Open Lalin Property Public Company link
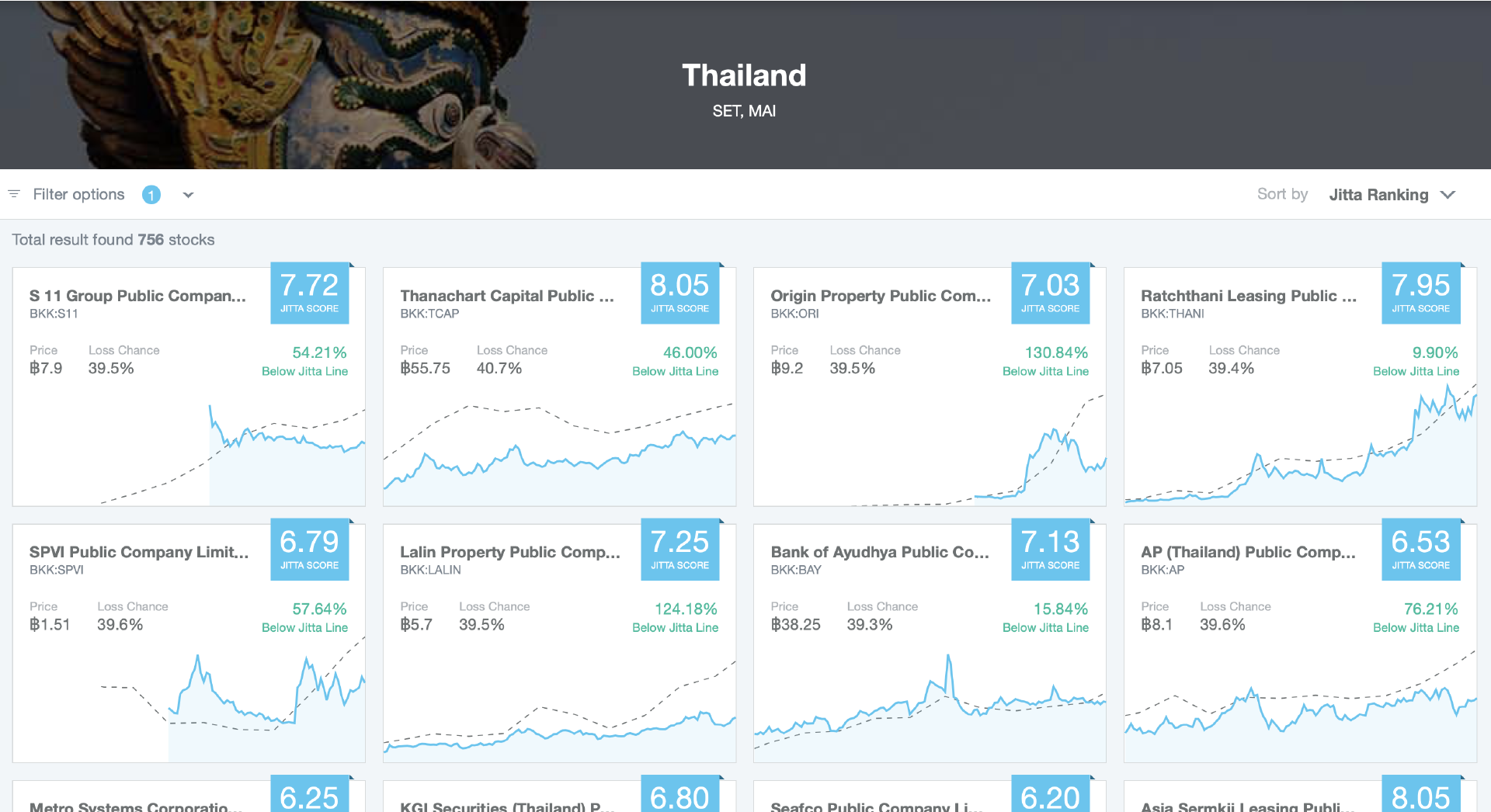Screen dimensions: 1491x812 pyautogui.click(x=510, y=552)
